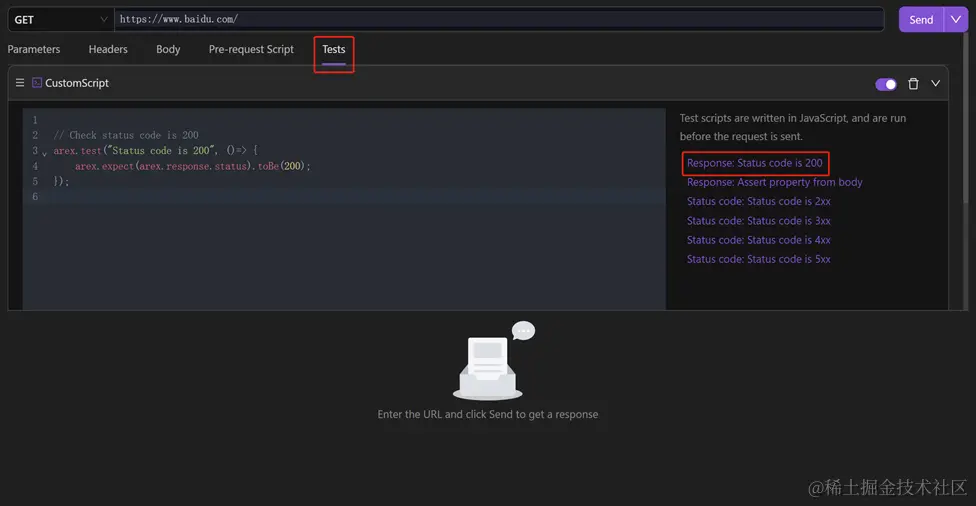Click the URL input field

(499, 19)
